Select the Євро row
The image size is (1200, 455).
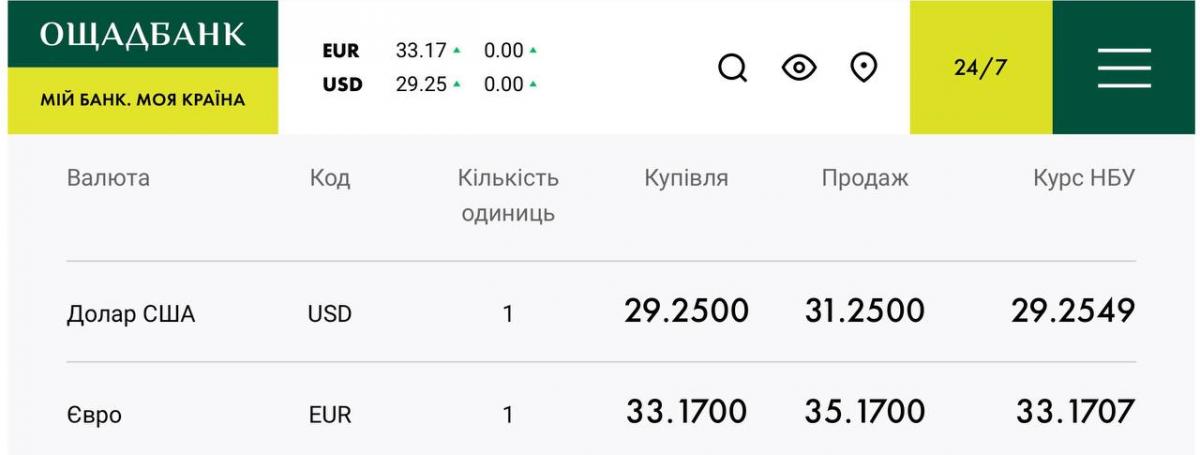(x=94, y=414)
